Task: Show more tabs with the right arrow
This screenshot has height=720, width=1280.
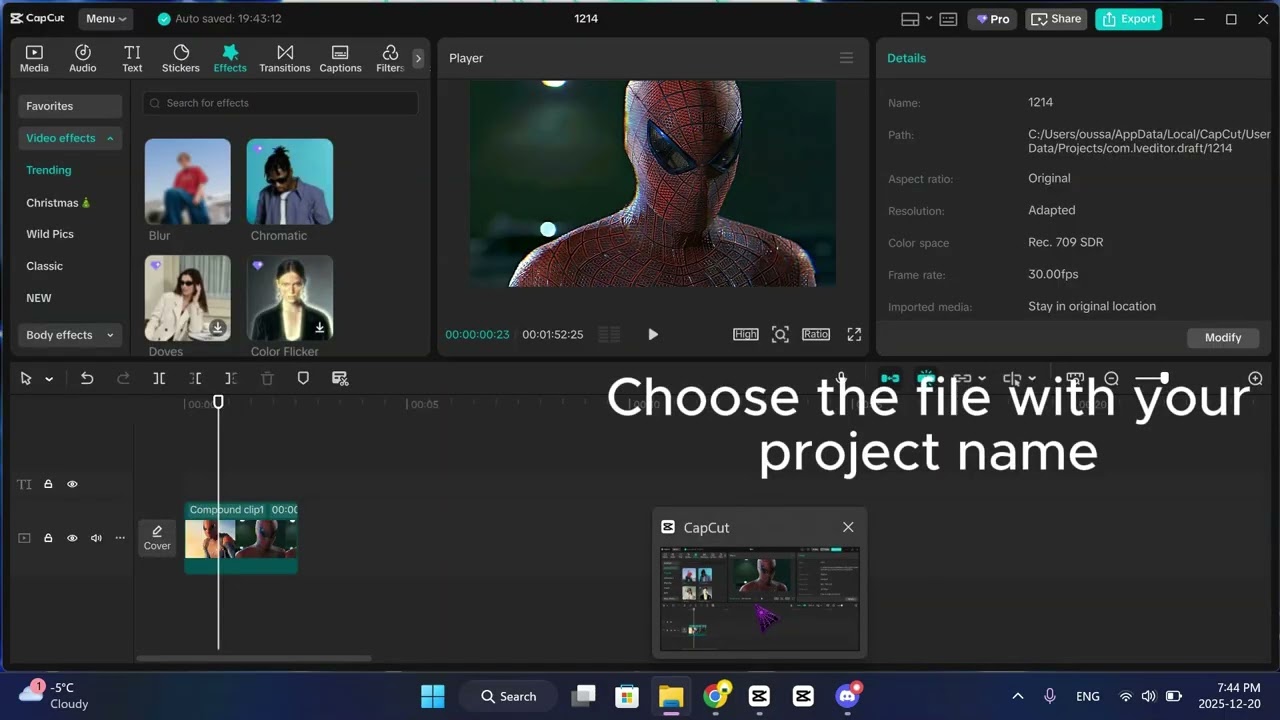Action: click(418, 59)
